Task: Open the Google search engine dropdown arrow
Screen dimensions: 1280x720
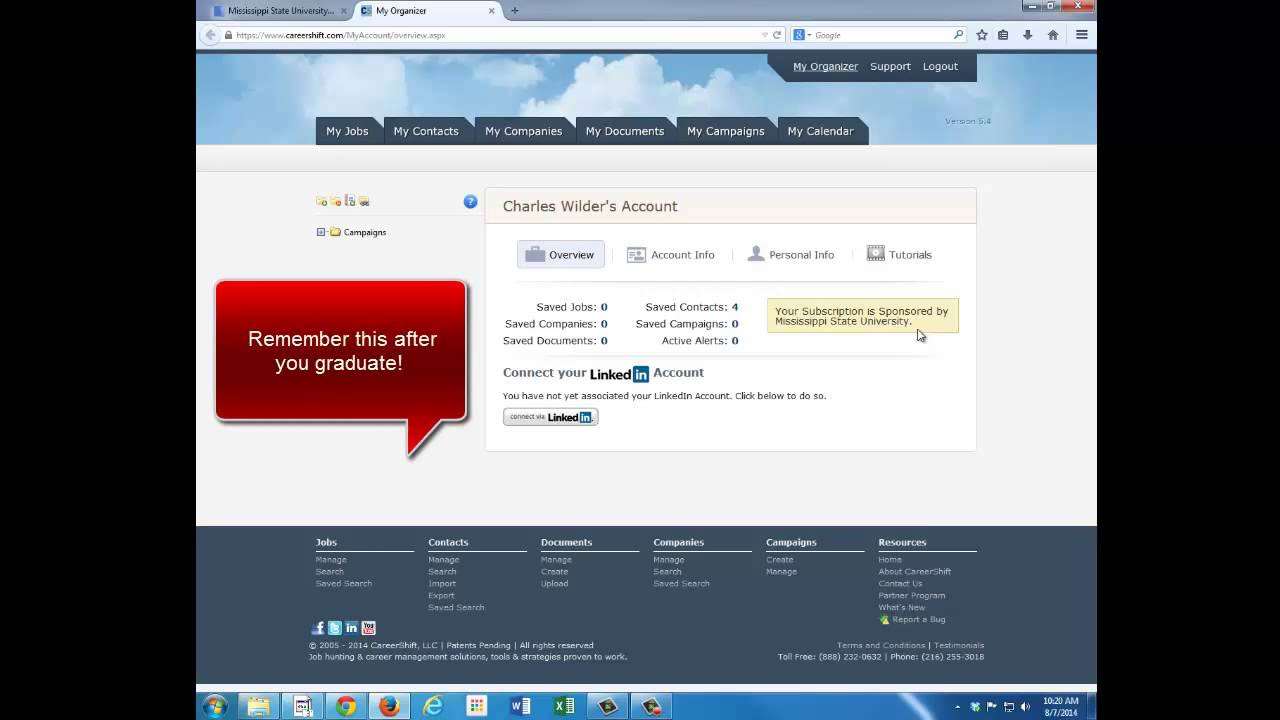Action: tap(809, 35)
